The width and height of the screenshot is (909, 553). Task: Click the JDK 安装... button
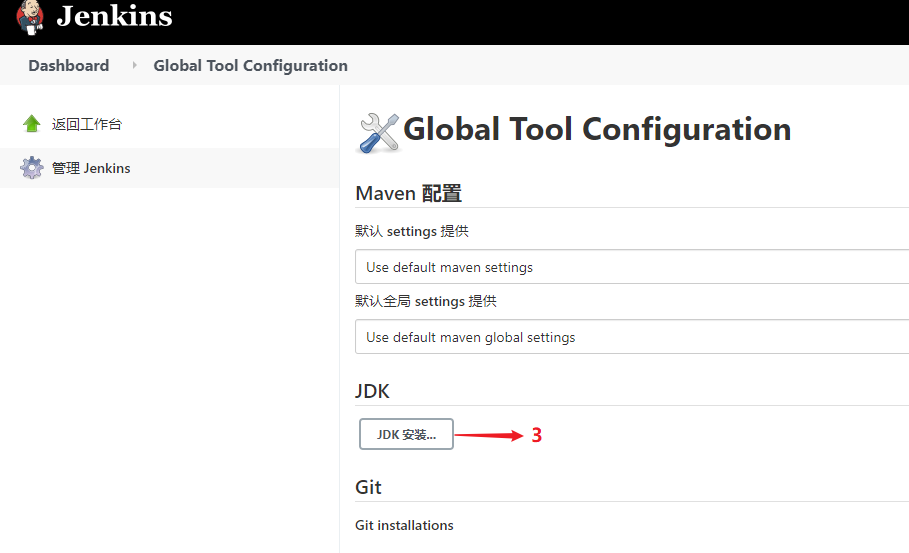pos(406,434)
